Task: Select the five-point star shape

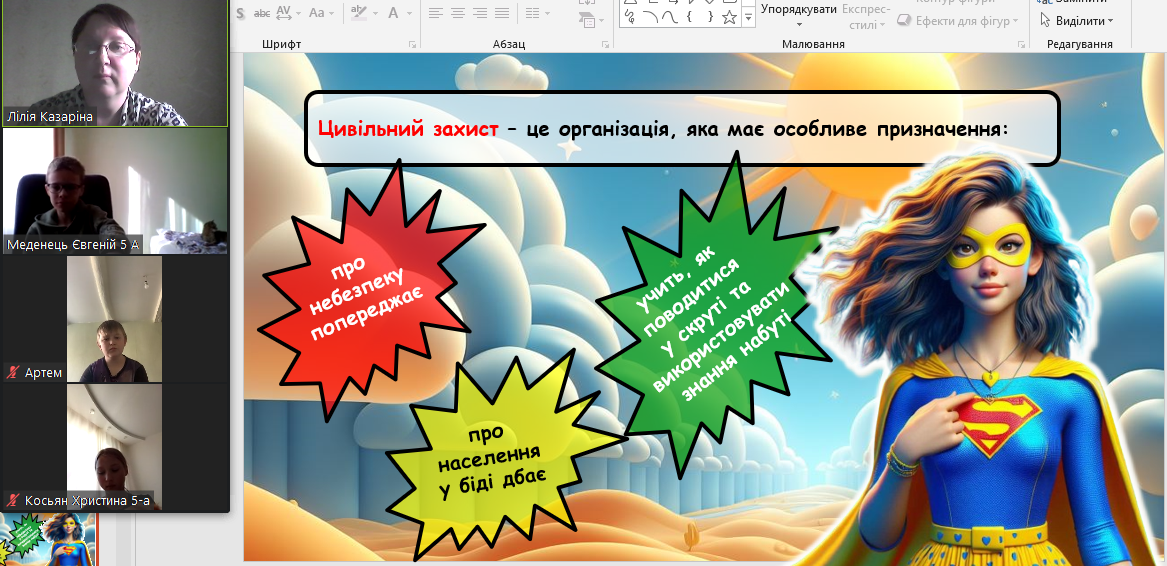Action: [x=729, y=16]
